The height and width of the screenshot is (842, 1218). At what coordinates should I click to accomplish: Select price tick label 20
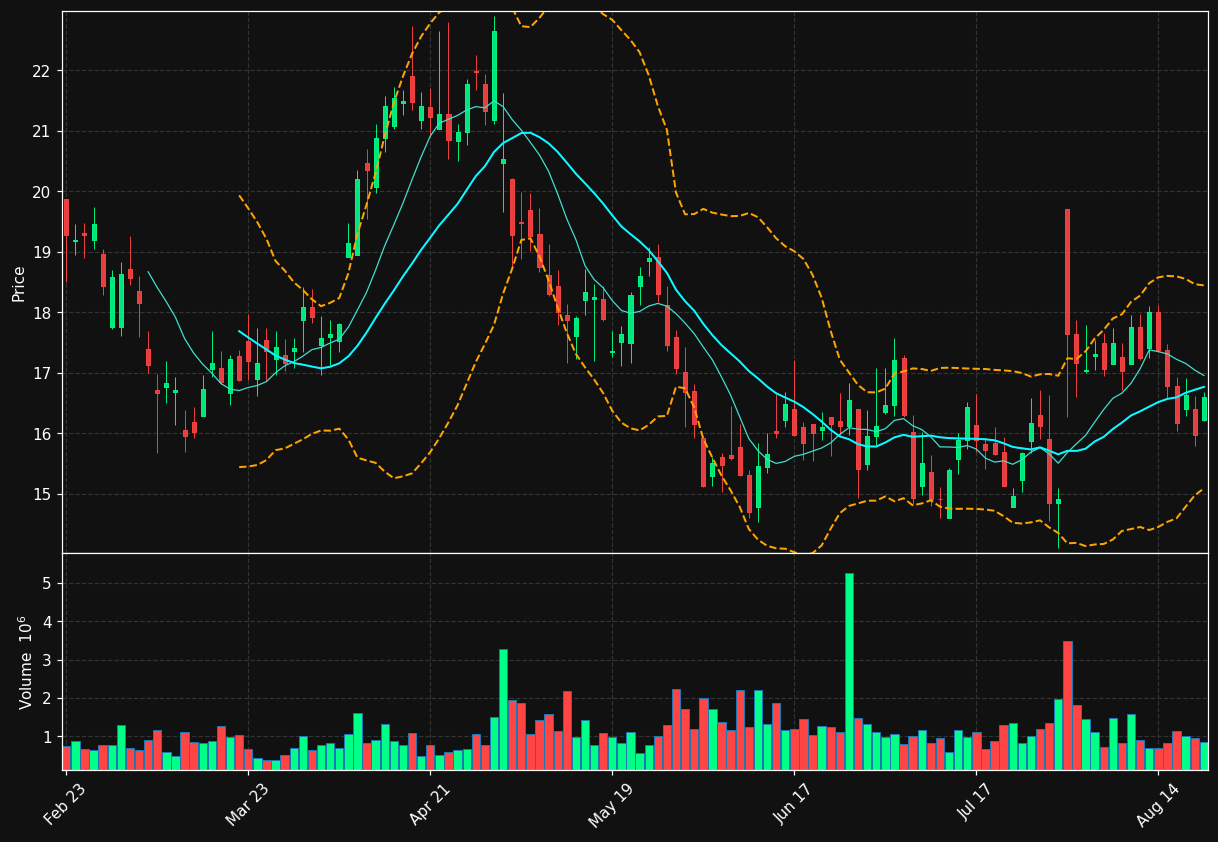[x=41, y=192]
